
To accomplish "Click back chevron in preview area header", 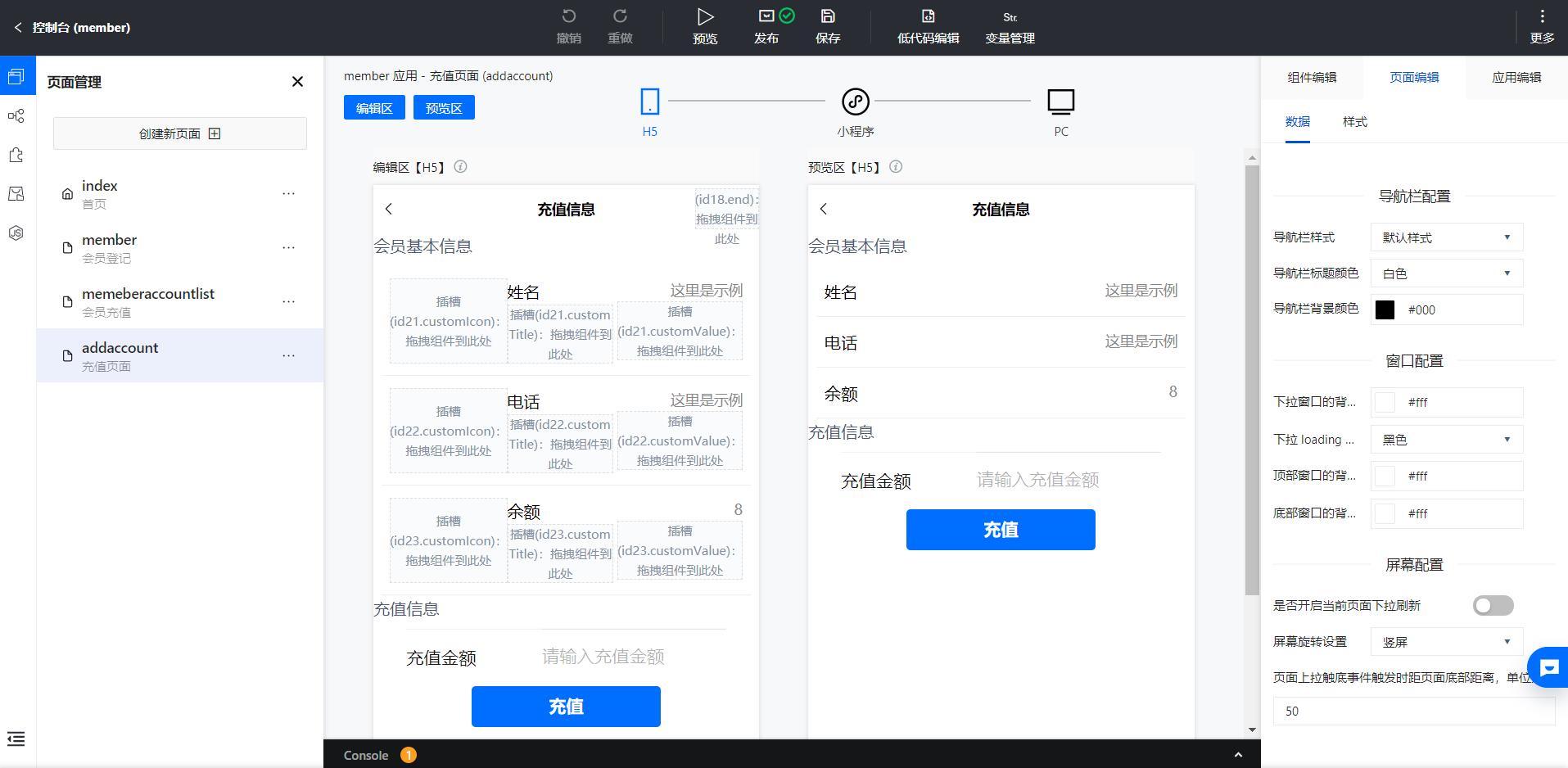I will (824, 209).
